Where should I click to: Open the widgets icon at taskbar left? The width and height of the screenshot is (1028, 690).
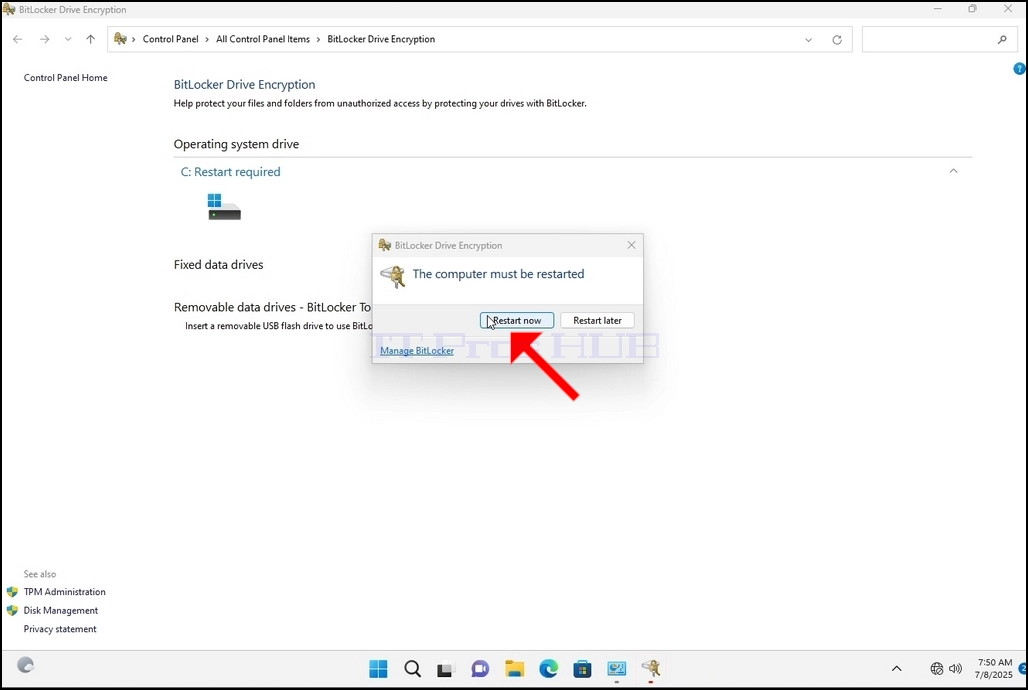tap(26, 665)
